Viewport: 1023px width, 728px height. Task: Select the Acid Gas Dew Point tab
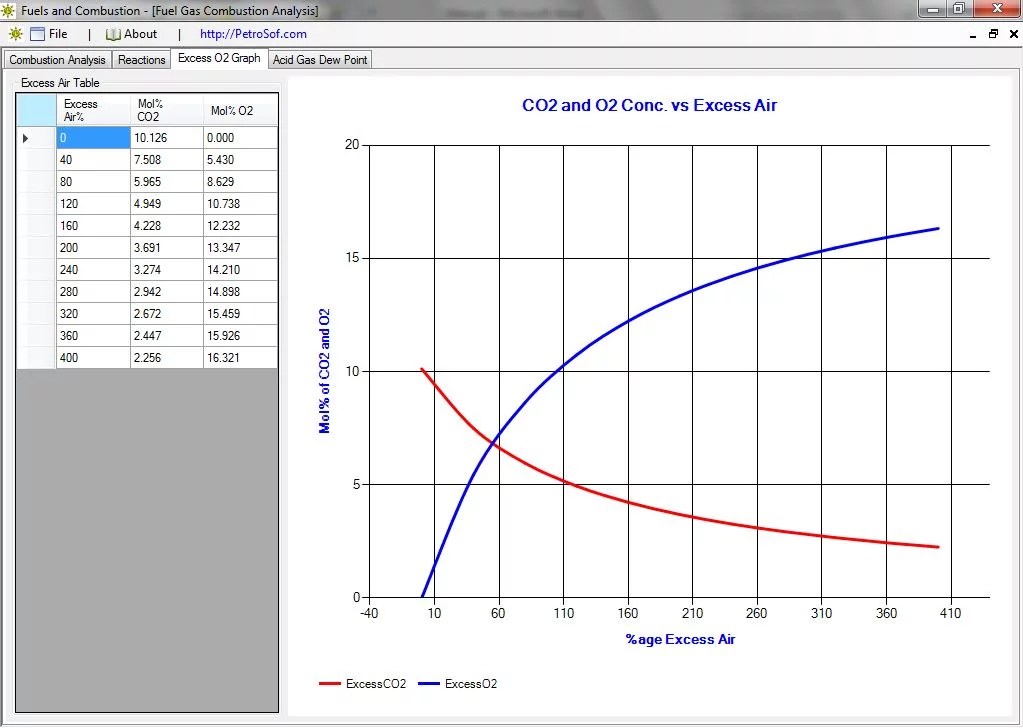coord(319,60)
